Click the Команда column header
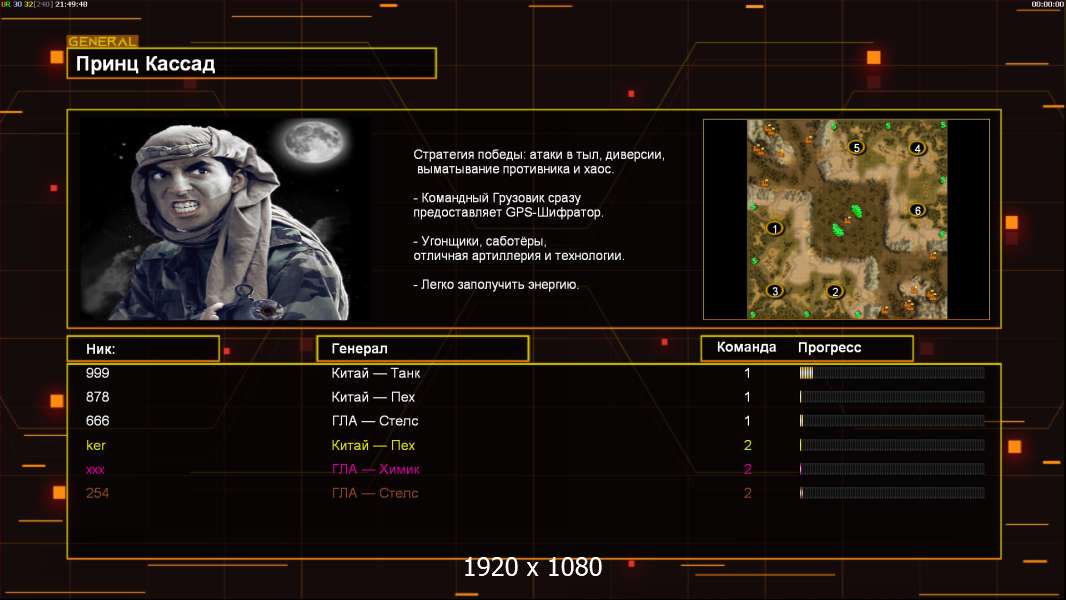Viewport: 1066px width, 600px height. click(746, 347)
